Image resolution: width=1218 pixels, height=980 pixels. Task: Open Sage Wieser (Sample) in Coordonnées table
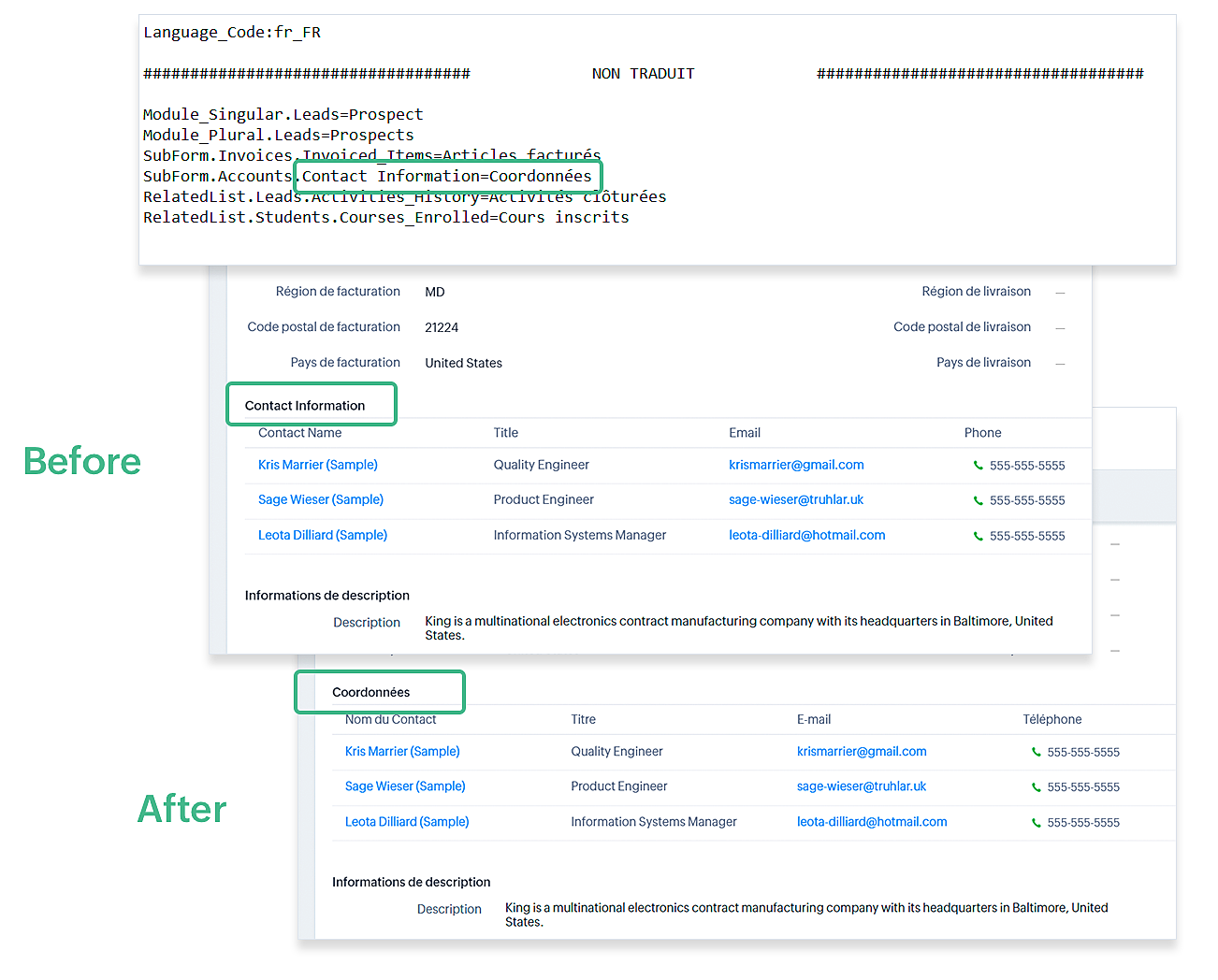pos(404,786)
